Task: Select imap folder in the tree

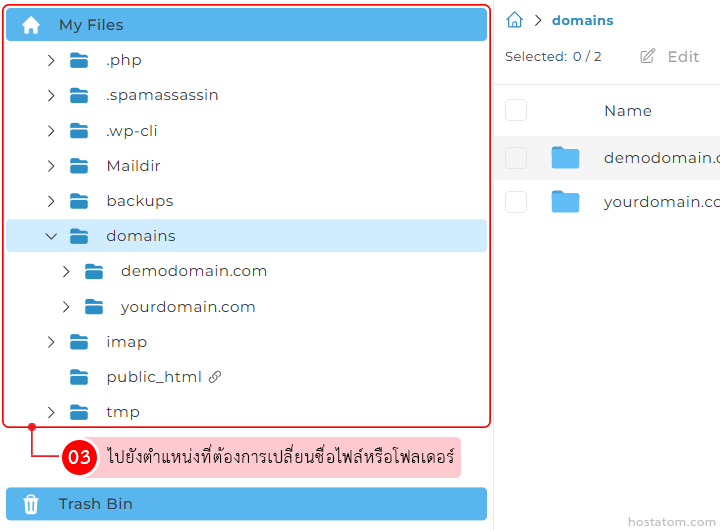Action: tap(126, 342)
